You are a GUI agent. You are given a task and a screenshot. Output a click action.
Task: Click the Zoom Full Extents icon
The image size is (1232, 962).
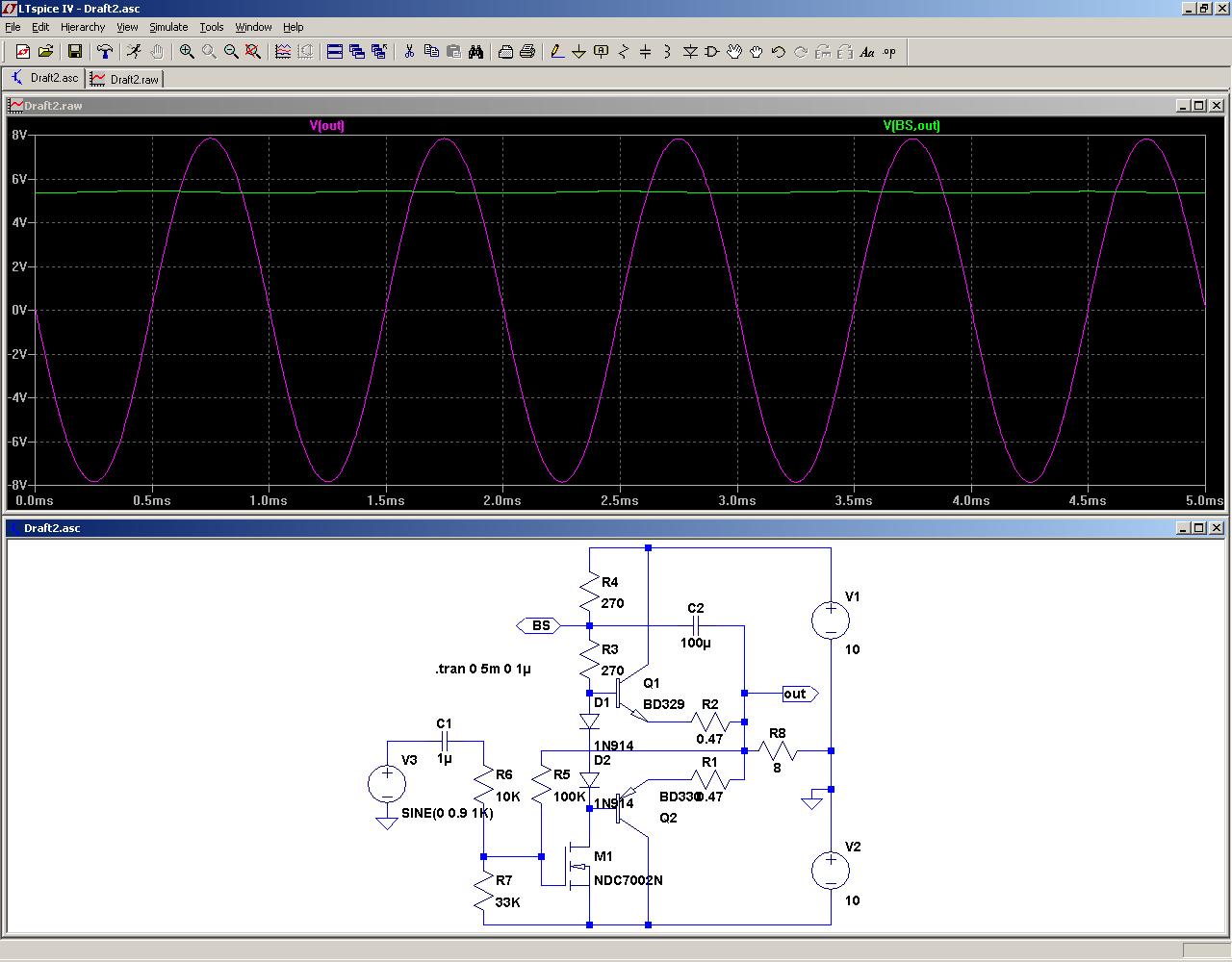pos(253,52)
